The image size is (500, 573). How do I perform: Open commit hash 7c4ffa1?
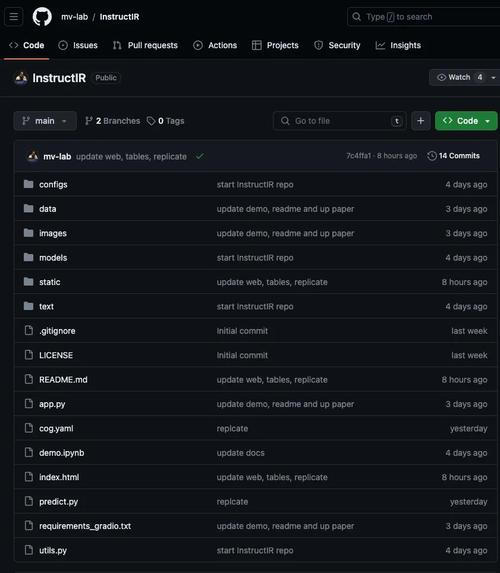pyautogui.click(x=358, y=156)
